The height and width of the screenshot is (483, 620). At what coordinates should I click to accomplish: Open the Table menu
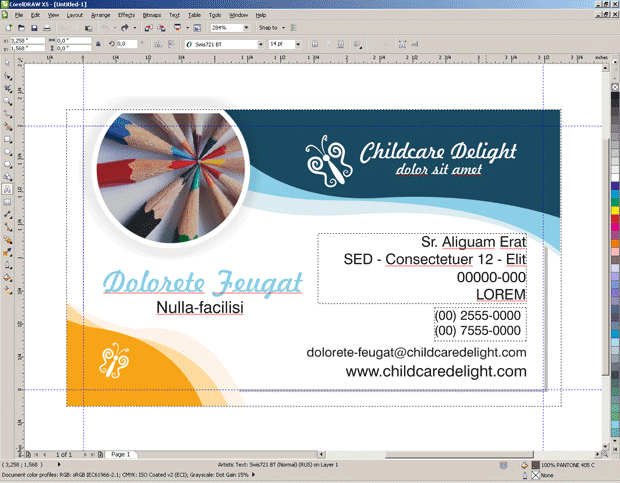point(194,15)
